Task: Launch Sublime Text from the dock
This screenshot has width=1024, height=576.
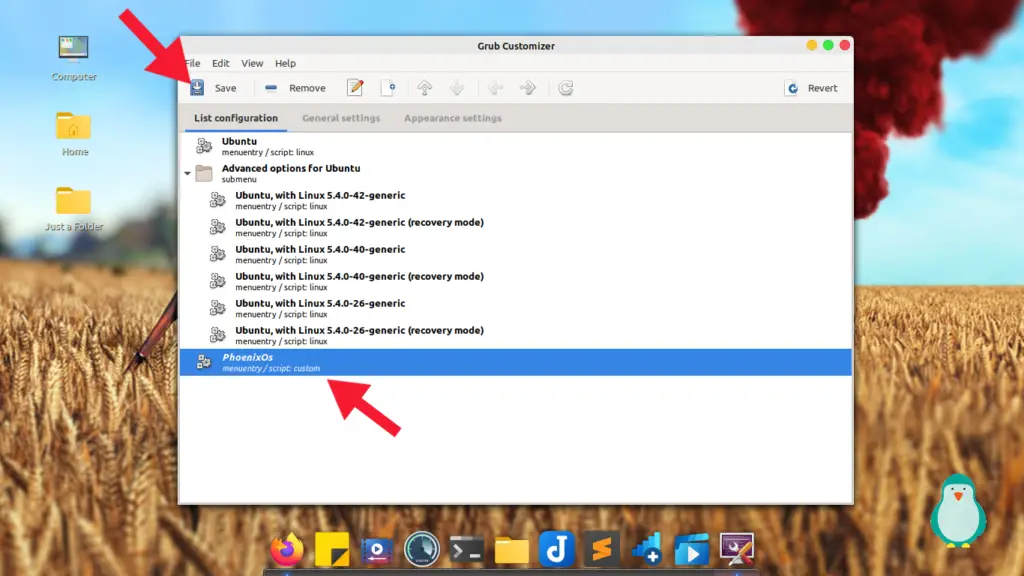Action: (601, 549)
